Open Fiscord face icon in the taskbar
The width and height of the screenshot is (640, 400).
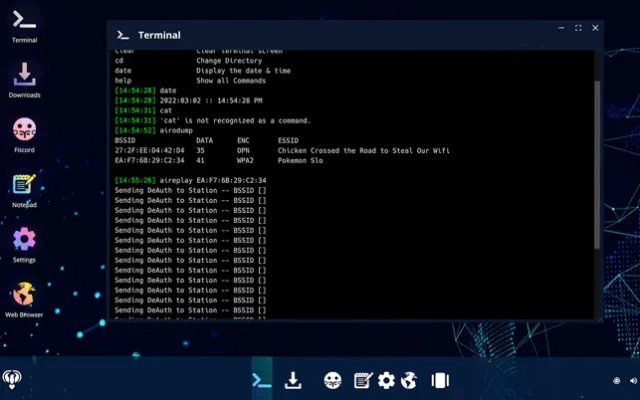333,380
